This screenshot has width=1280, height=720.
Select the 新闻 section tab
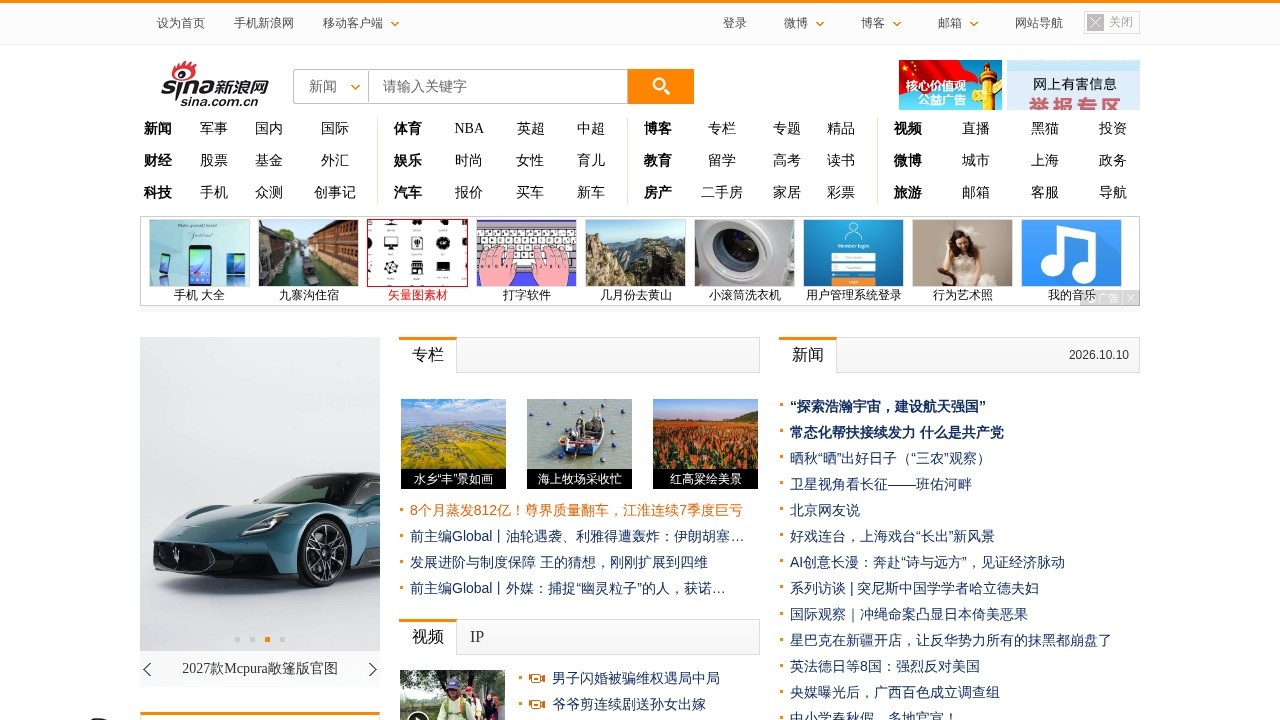808,355
